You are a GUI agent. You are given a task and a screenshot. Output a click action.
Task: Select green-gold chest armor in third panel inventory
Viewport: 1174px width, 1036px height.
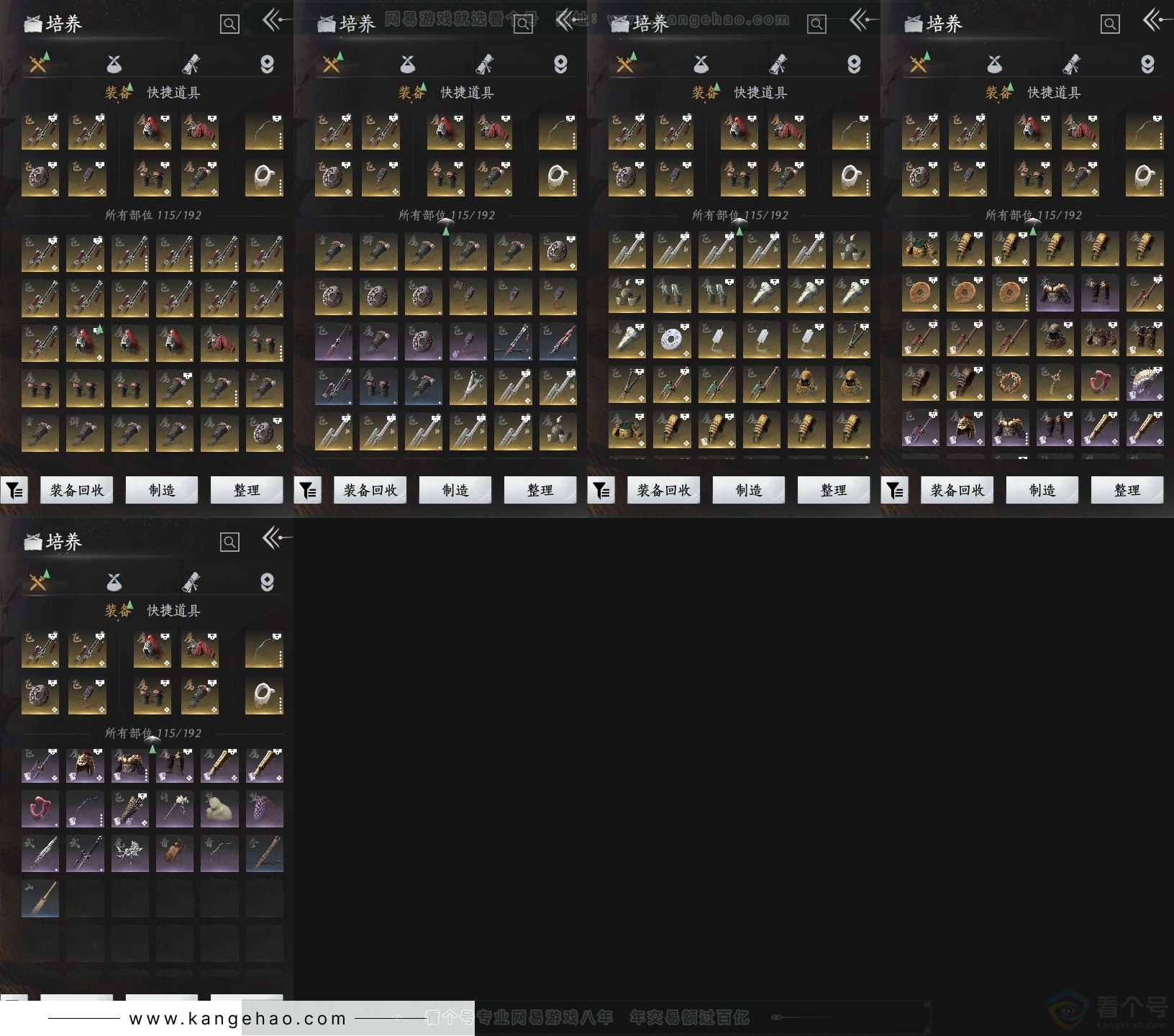click(628, 428)
